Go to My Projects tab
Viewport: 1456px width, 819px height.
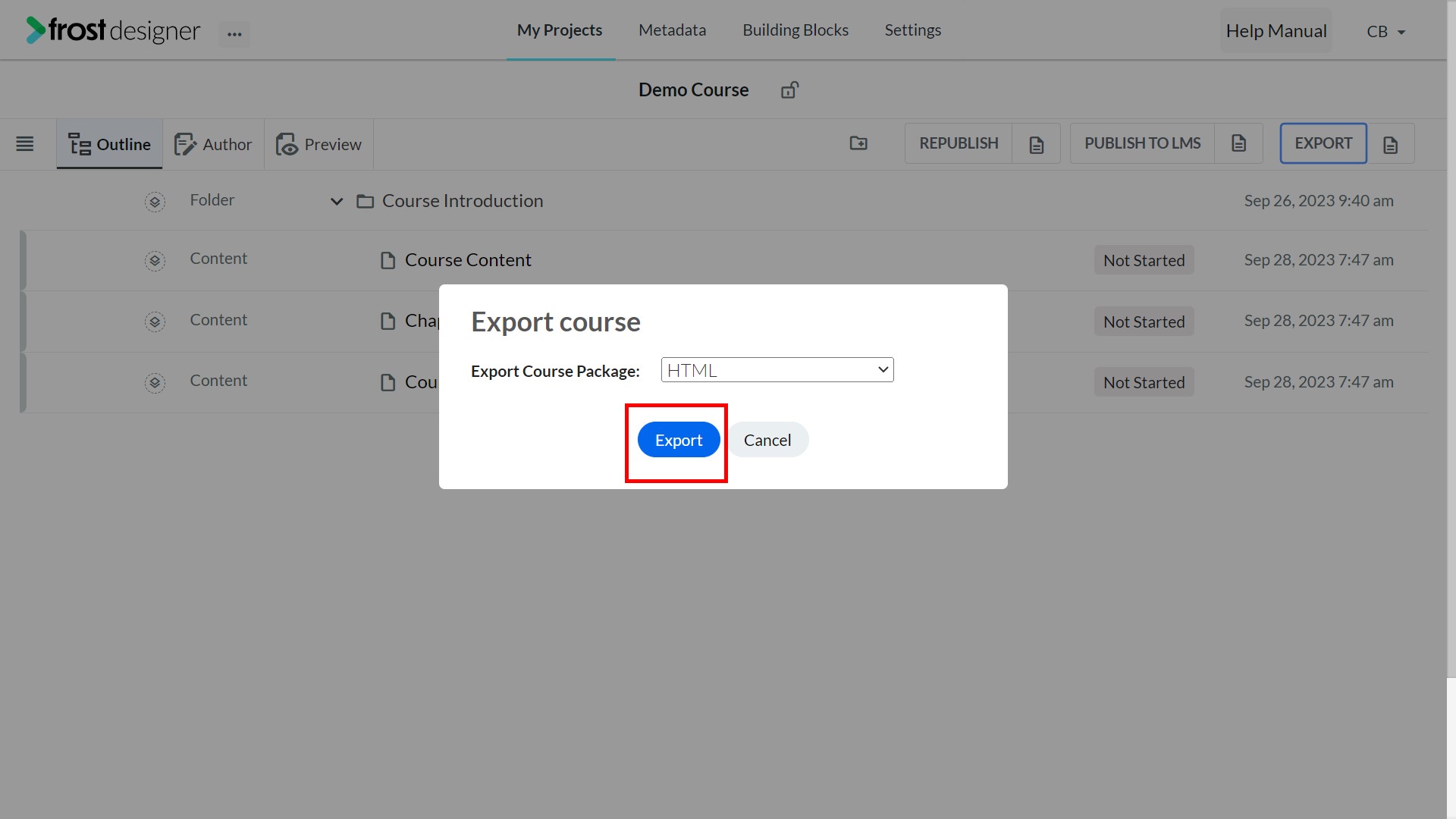560,30
